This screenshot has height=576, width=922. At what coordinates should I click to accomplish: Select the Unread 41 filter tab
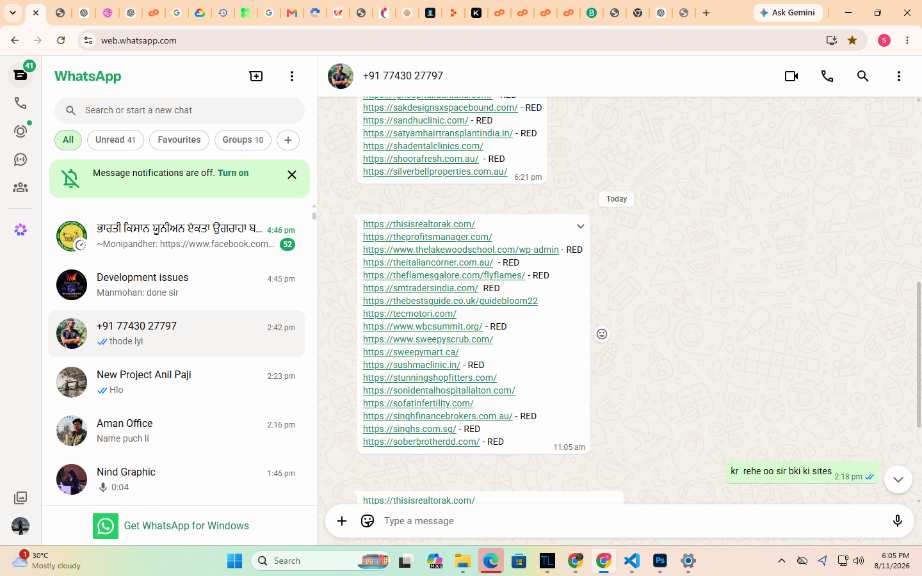click(115, 140)
